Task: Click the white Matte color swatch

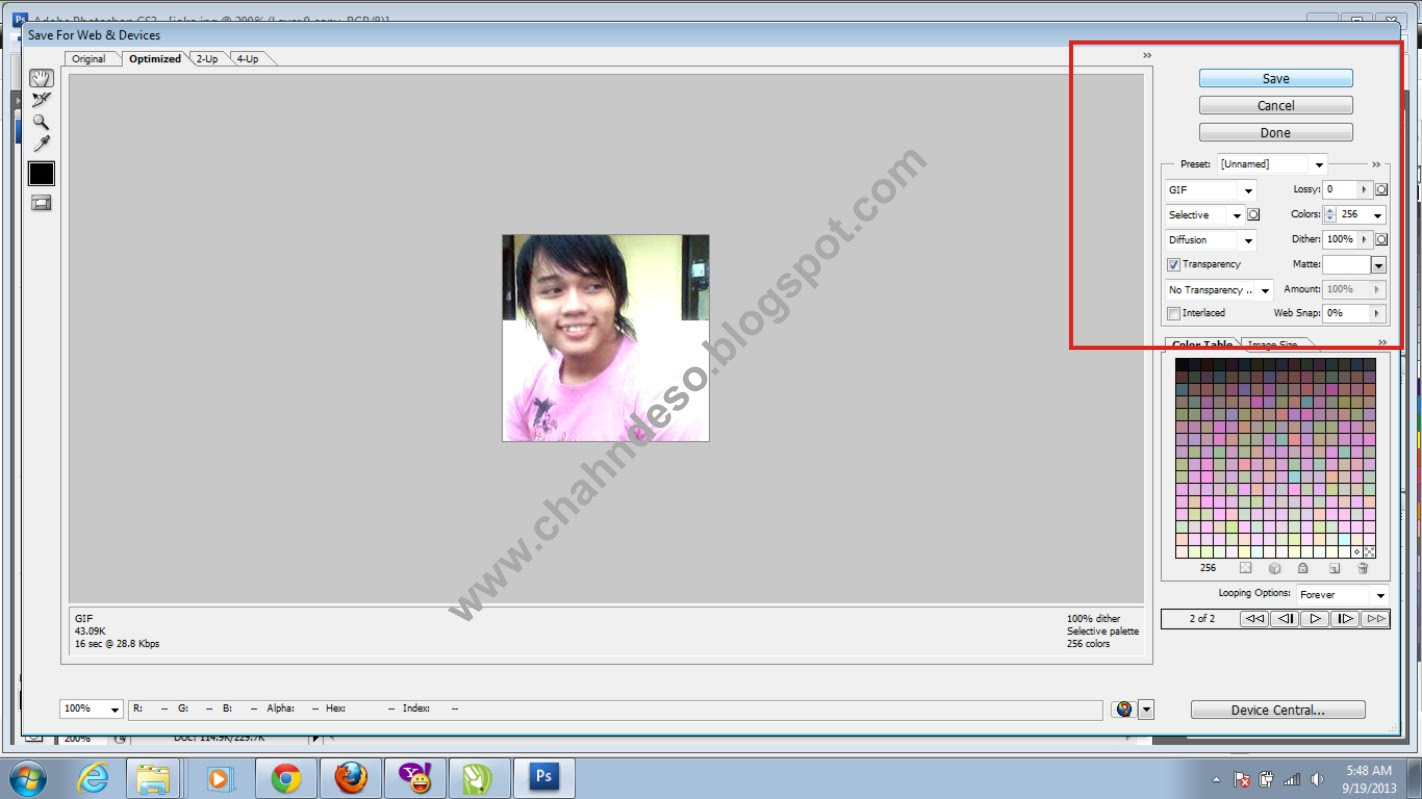Action: (x=1346, y=265)
